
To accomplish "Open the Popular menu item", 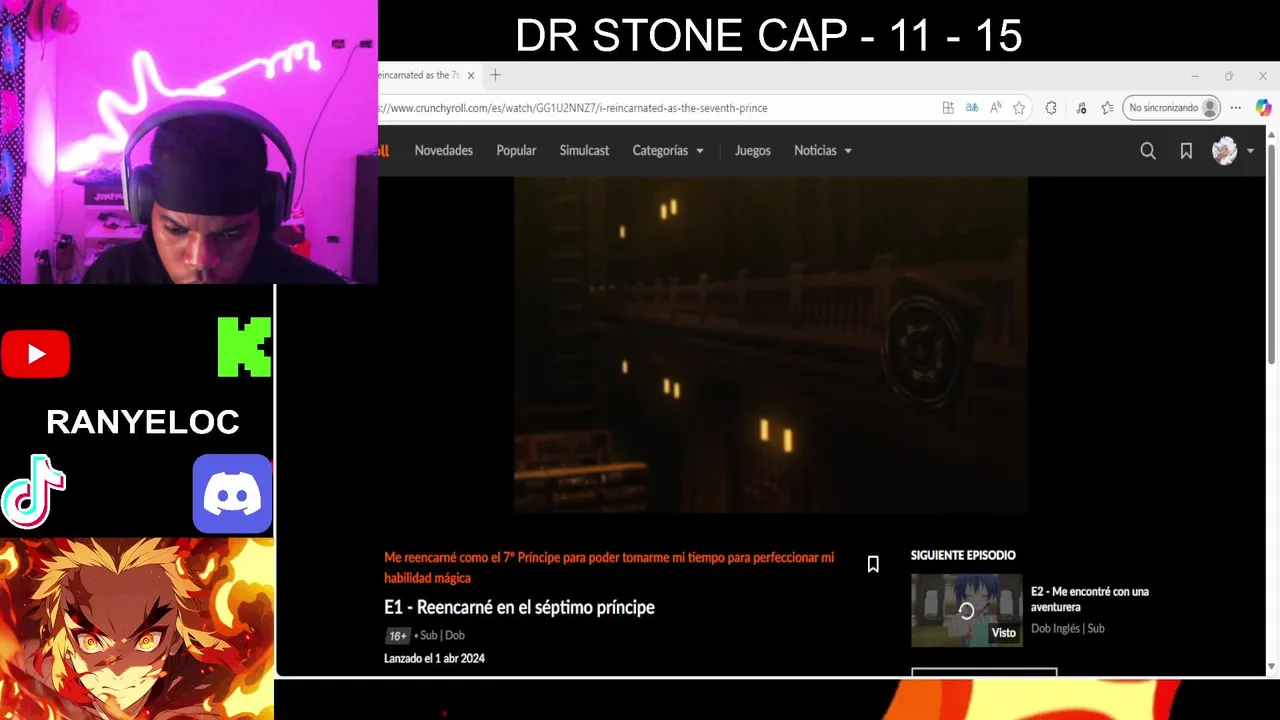I will (516, 151).
